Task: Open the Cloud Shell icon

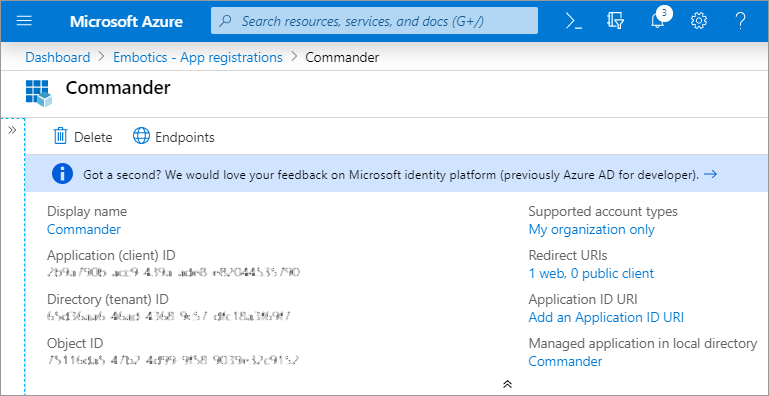Action: (x=574, y=21)
